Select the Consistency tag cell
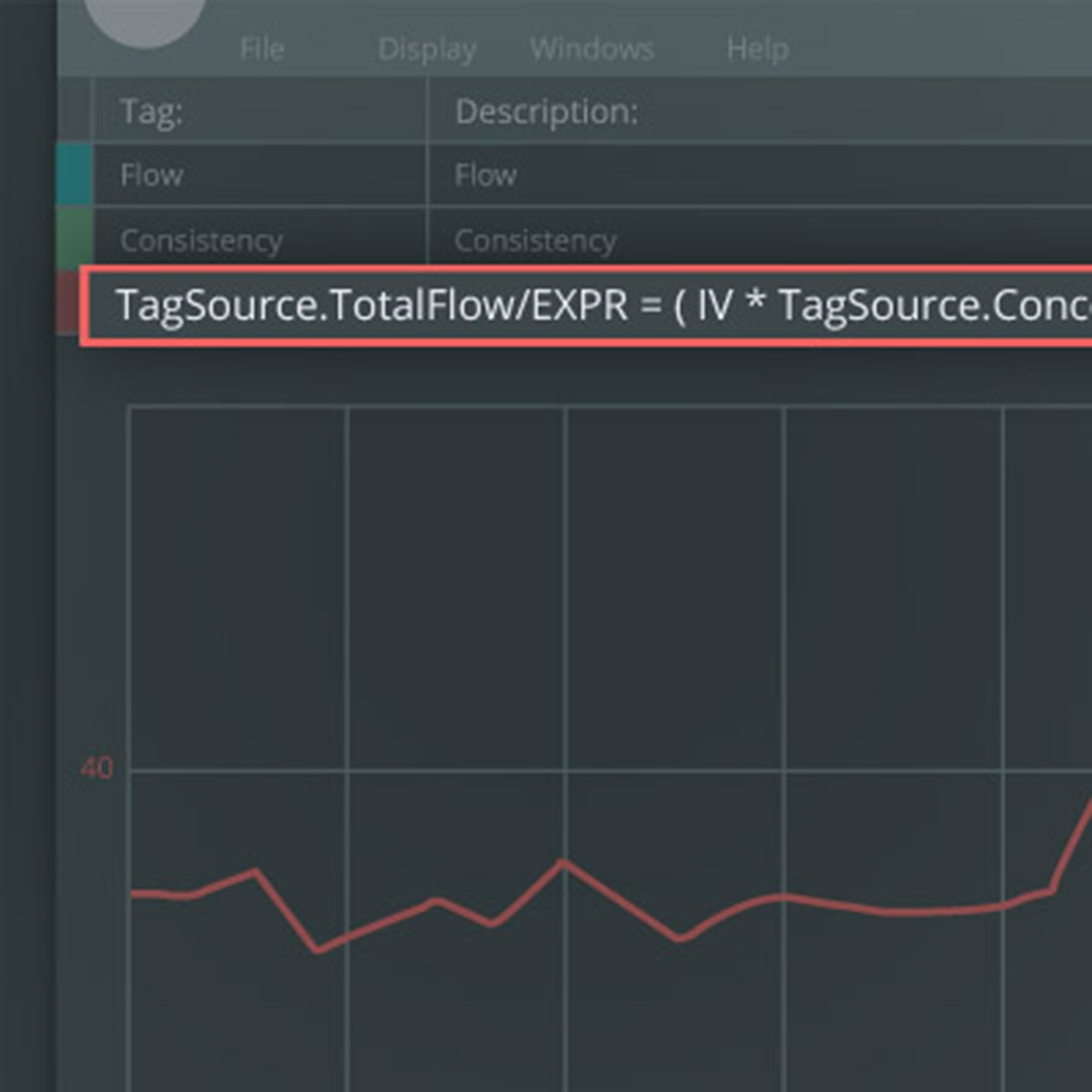Screen dimensions: 1092x1092 tap(201, 240)
